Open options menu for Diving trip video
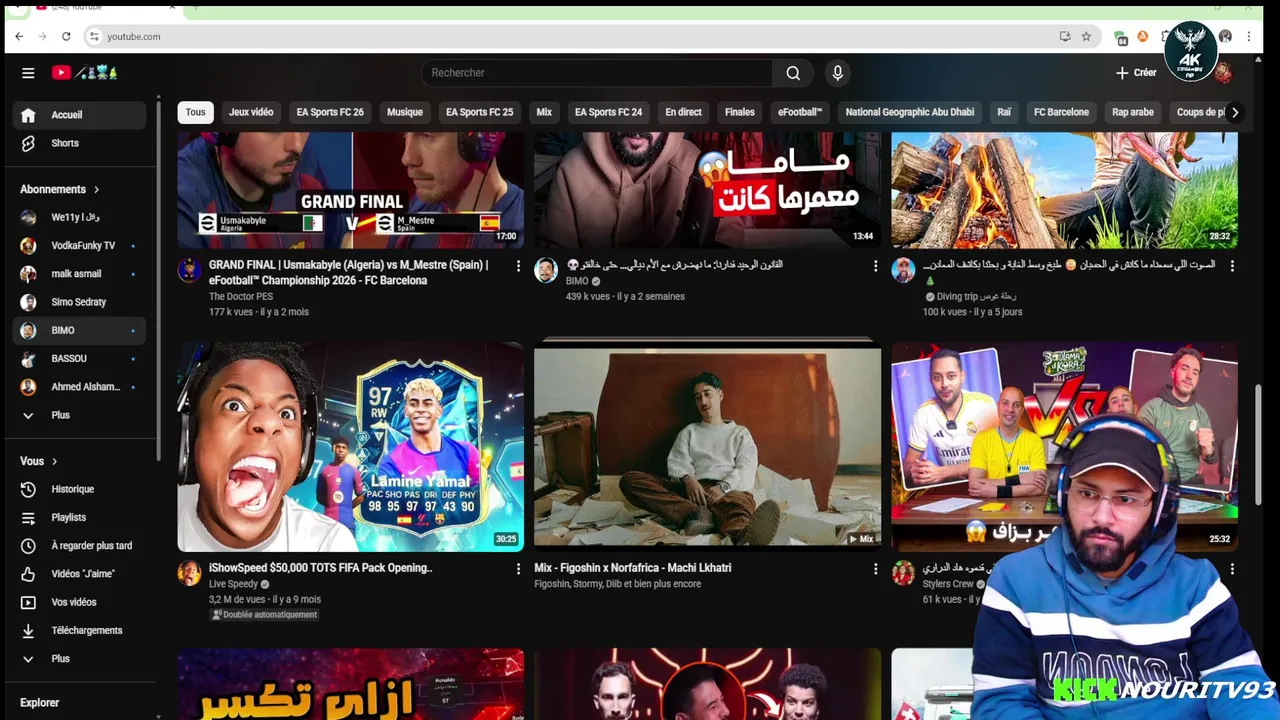The image size is (1280, 720). tap(1232, 266)
